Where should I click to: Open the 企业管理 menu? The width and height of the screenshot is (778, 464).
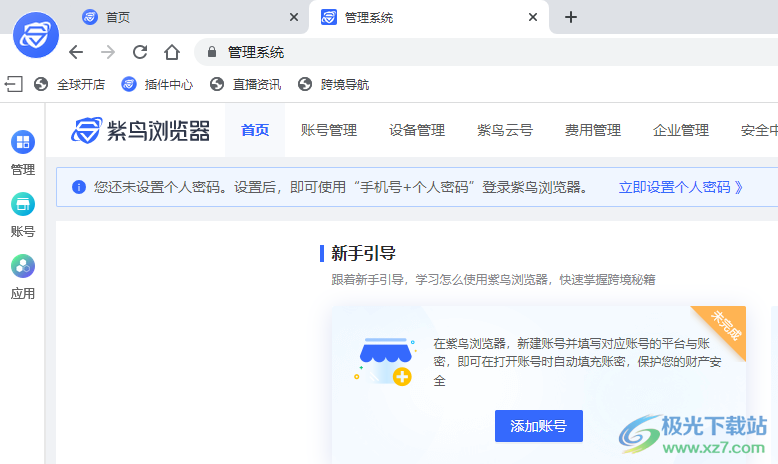681,131
